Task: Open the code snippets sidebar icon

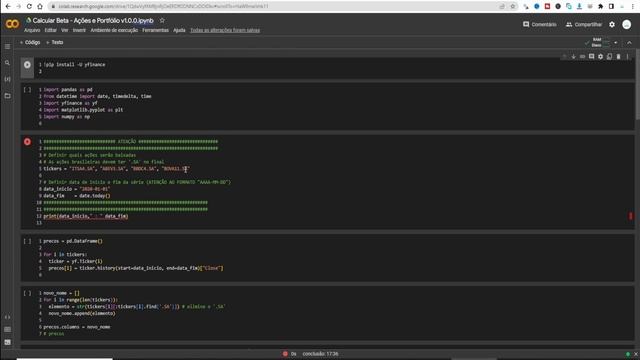Action: [x=7, y=317]
